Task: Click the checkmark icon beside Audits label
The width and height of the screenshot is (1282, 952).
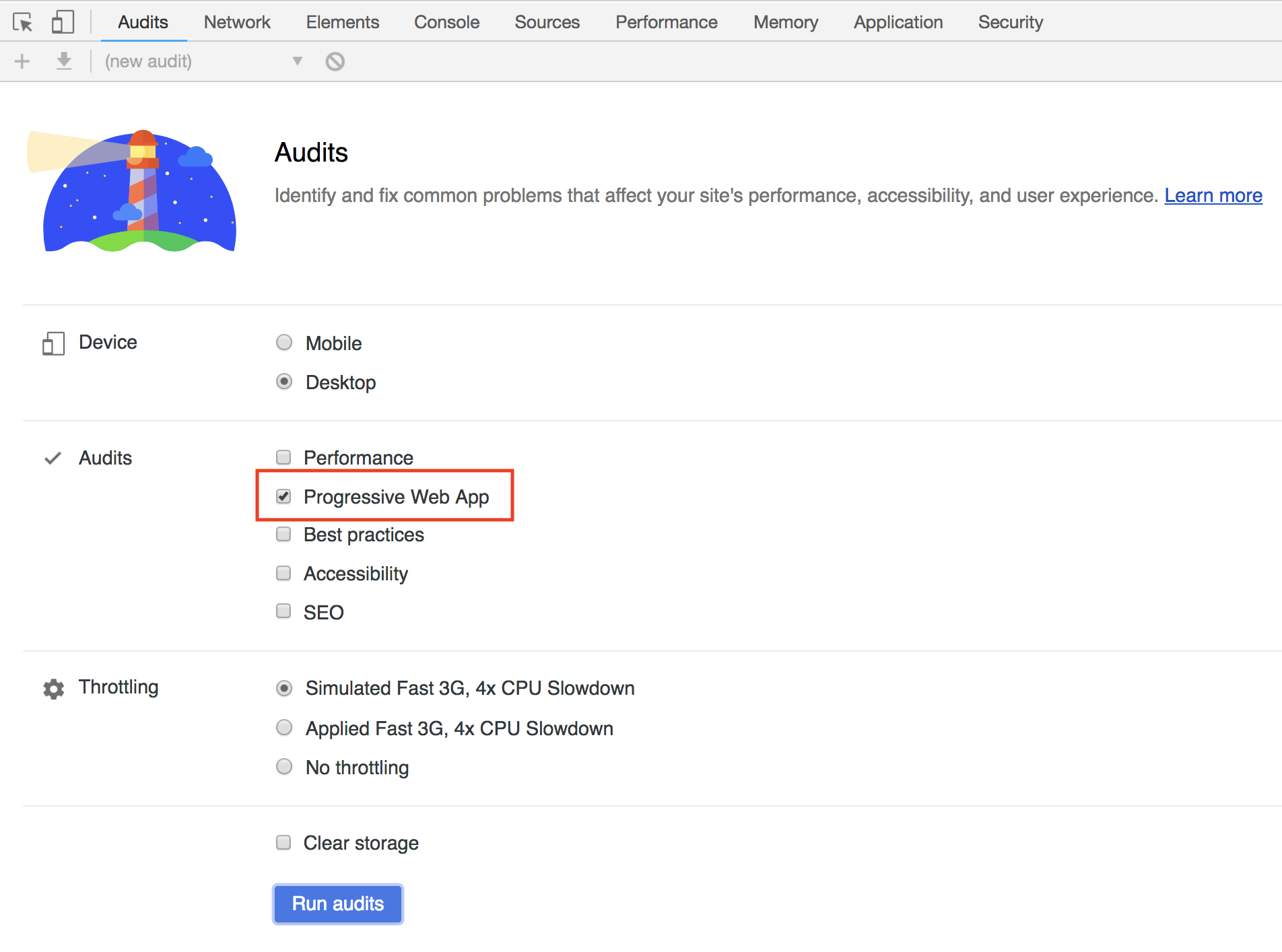Action: coord(52,458)
